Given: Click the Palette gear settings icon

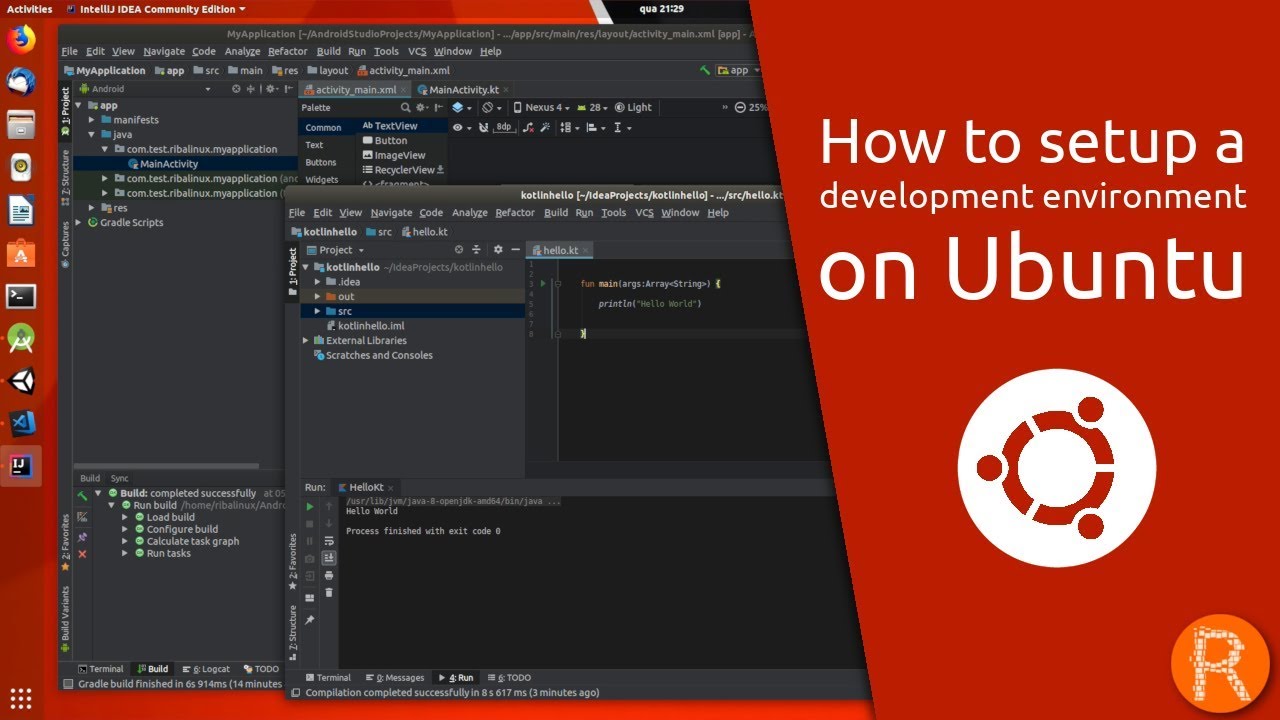Looking at the screenshot, I should (x=421, y=108).
